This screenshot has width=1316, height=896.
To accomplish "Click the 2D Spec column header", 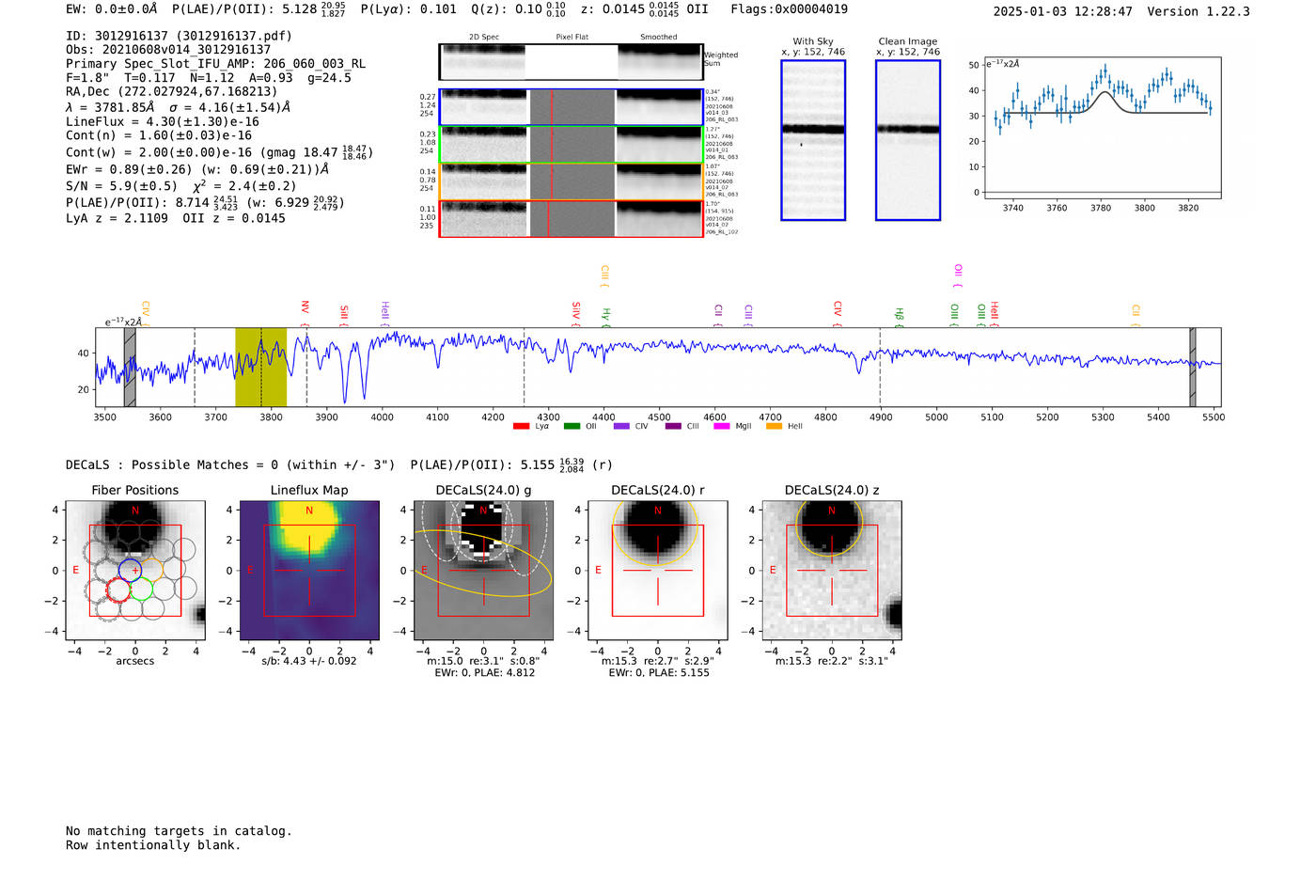I will [x=484, y=38].
